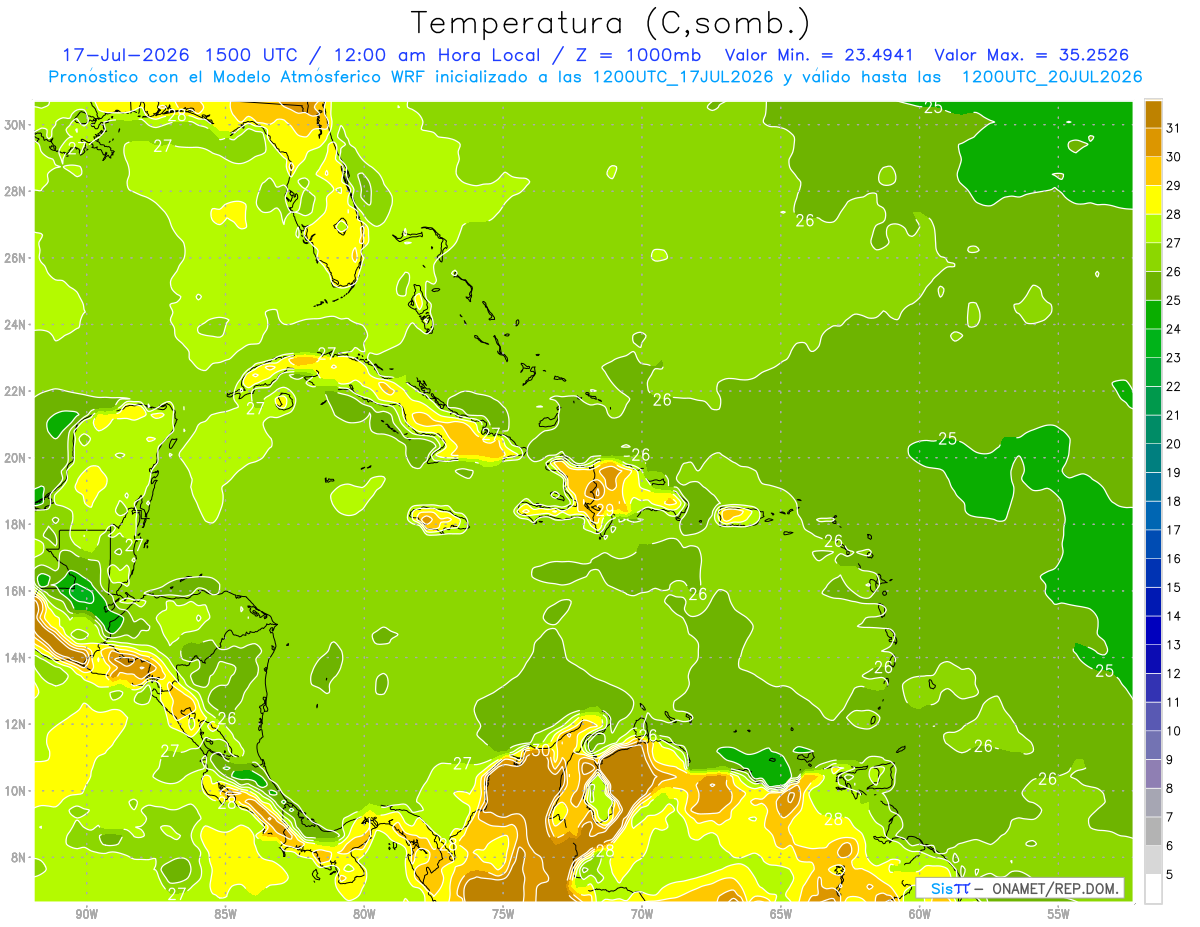Click the green swatch between scale labels 23 and 24
Screen dimensions: 1200x927
click(x=1153, y=343)
